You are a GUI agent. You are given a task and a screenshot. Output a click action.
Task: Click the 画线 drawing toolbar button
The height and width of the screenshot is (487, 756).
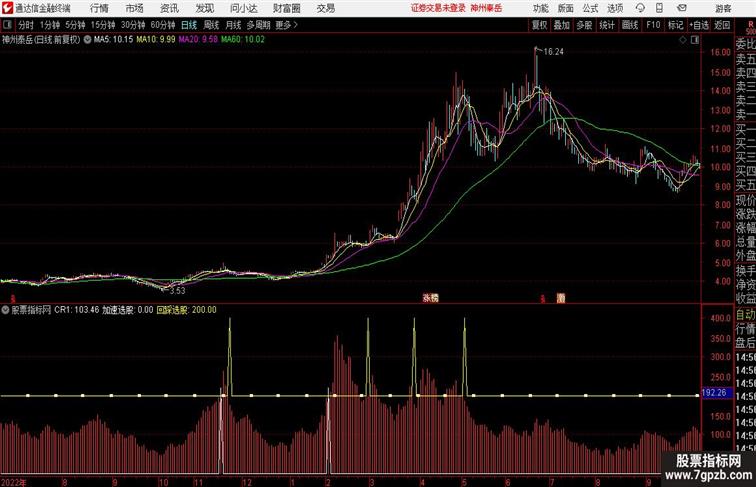coord(630,25)
